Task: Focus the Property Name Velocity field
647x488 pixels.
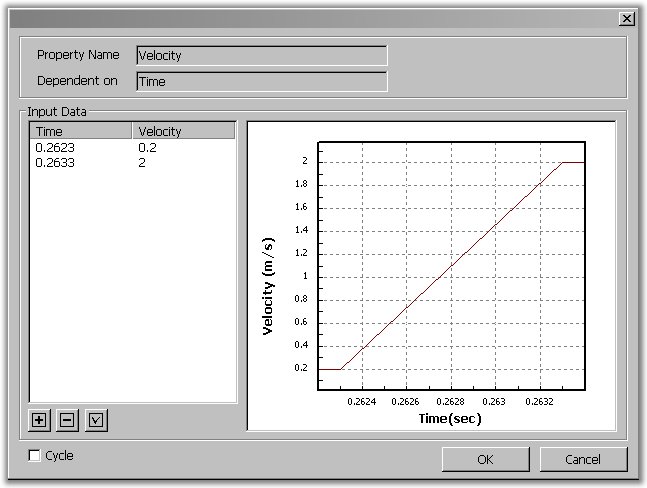Action: click(262, 56)
